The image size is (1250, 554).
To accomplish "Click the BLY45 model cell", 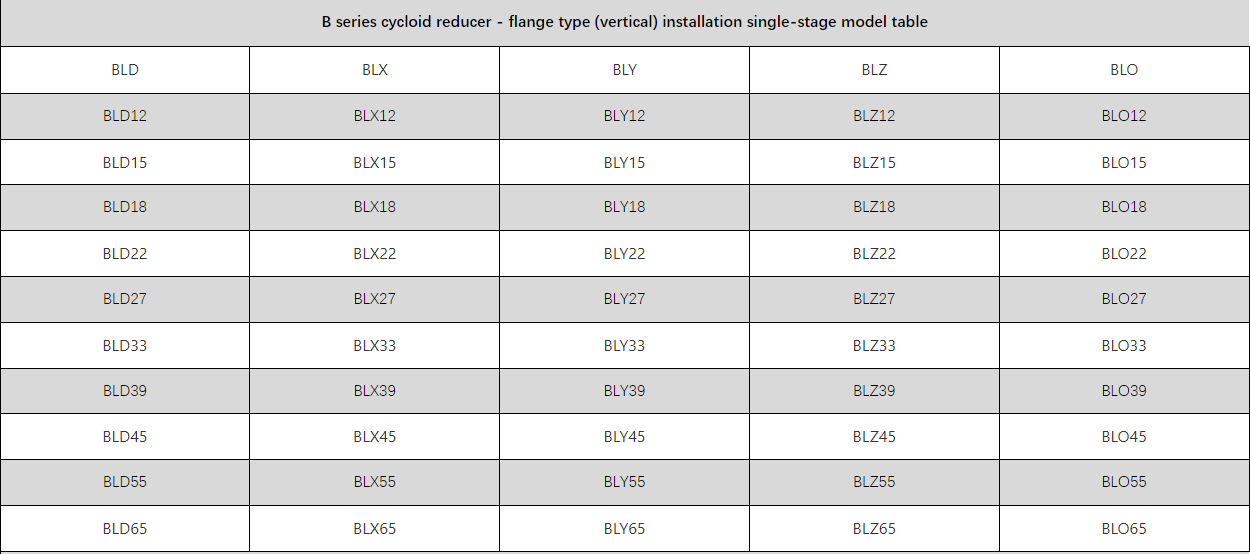I will tap(625, 437).
